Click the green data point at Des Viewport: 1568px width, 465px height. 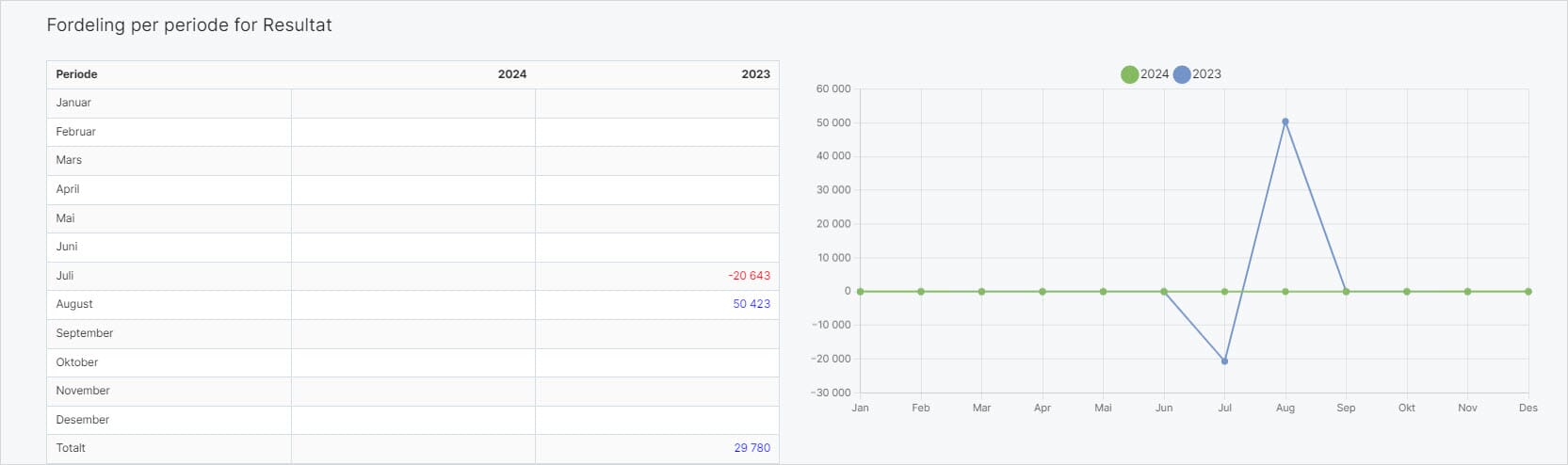pyautogui.click(x=1528, y=292)
